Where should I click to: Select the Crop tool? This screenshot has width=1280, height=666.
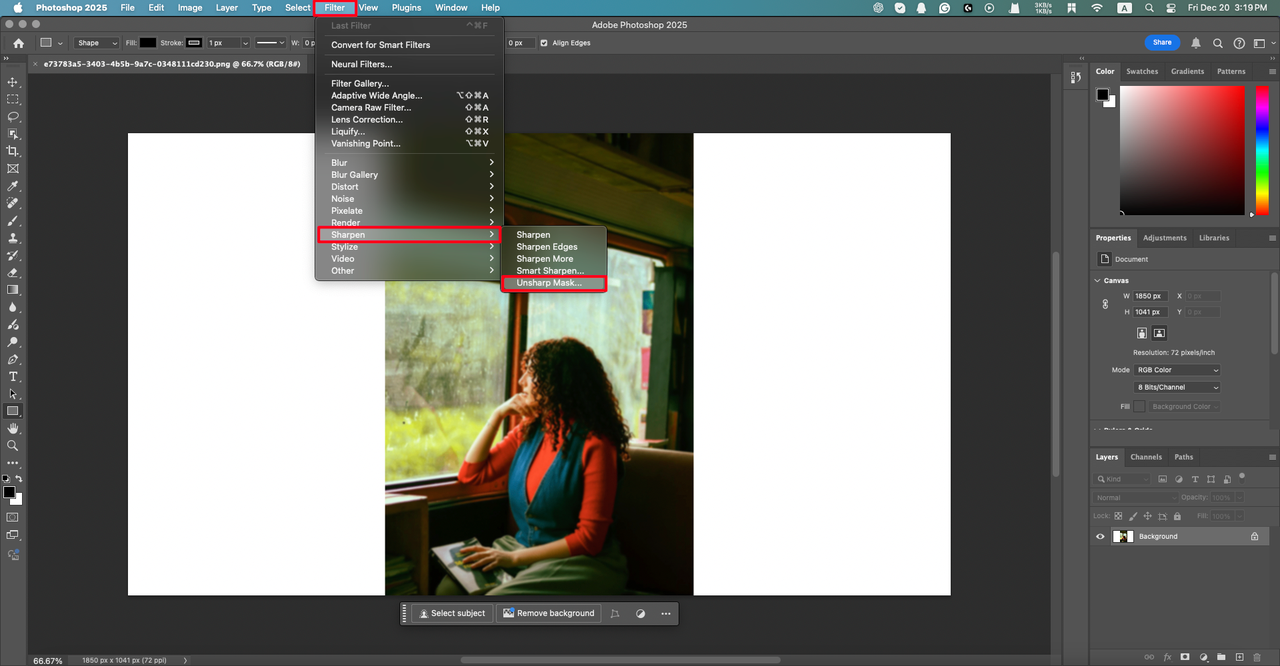[x=13, y=151]
